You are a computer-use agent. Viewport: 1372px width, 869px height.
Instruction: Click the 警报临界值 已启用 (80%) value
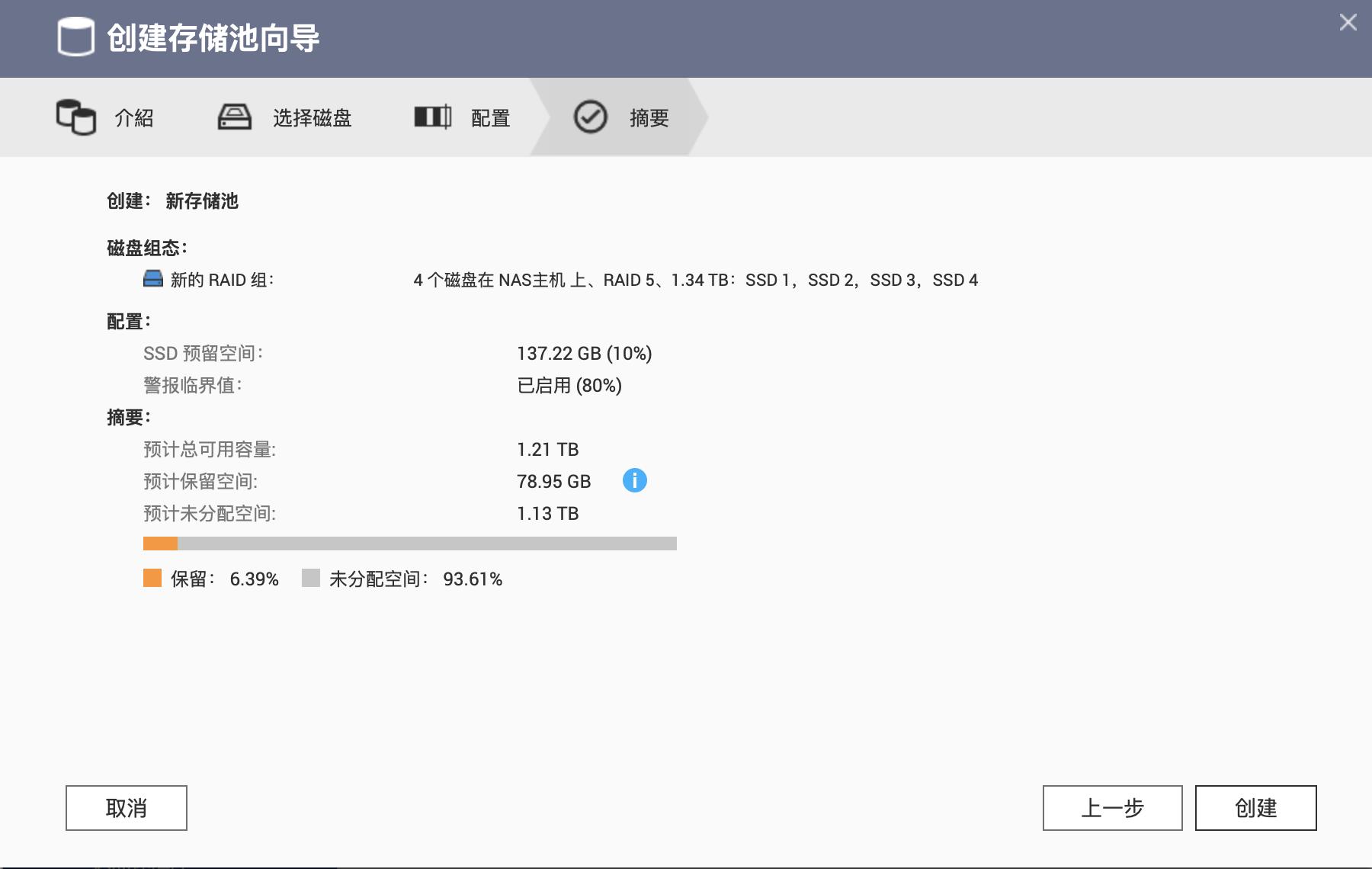(x=569, y=386)
